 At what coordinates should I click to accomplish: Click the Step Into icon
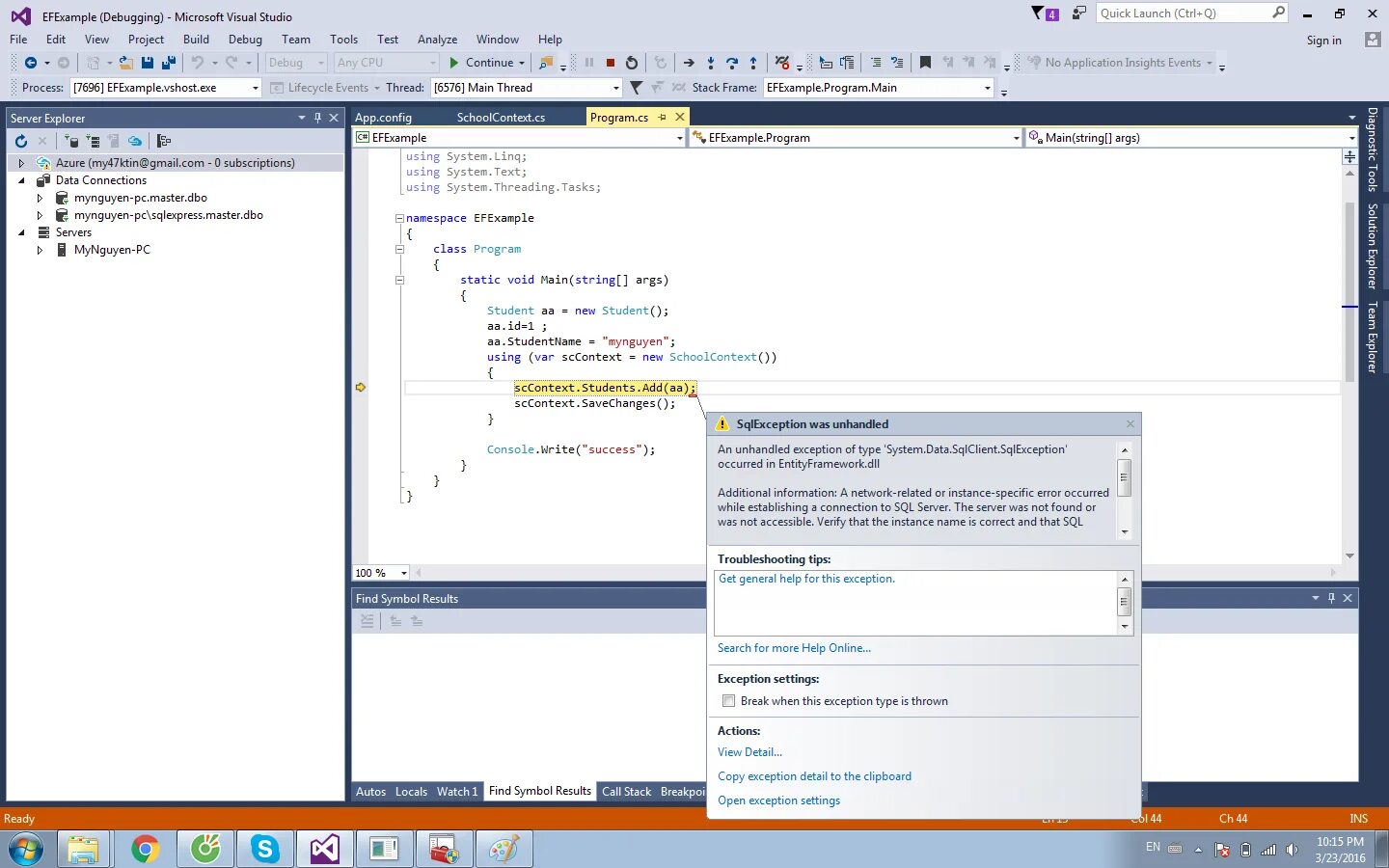tap(711, 63)
